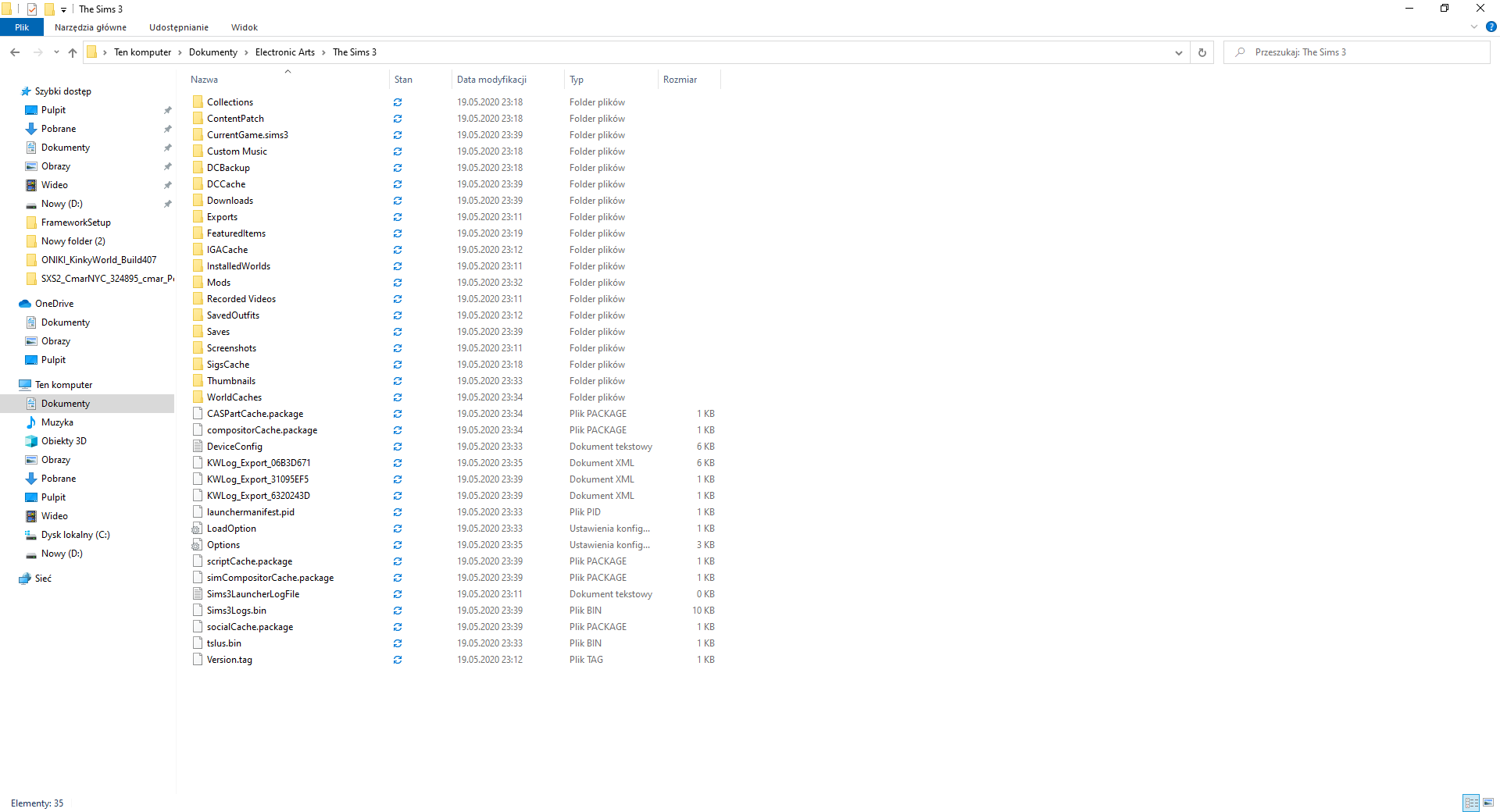Select the Sims3LauncherLogFile document icon
The image size is (1500, 812).
[x=198, y=594]
